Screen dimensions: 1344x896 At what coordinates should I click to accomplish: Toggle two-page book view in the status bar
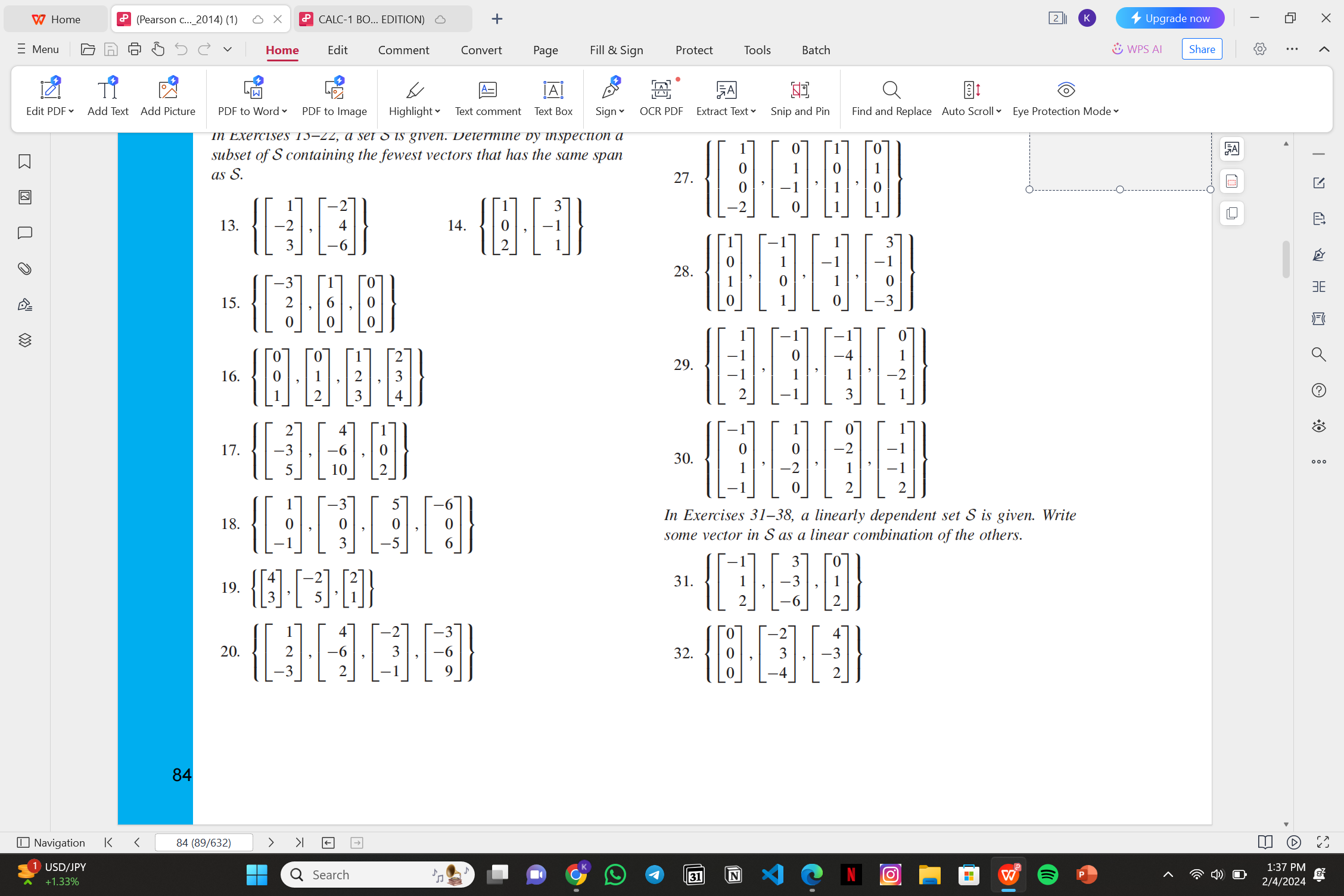point(1265,842)
